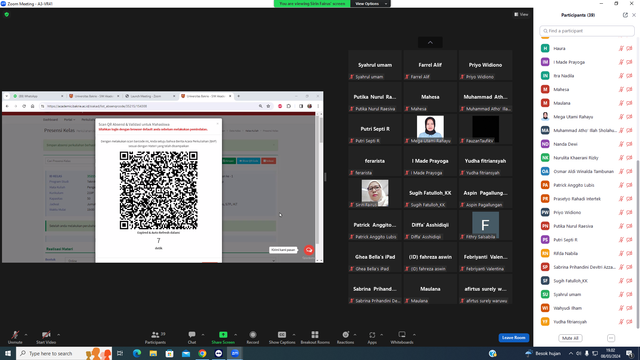Open a new tab in shared browser
This screenshot has height=360, width=640.
coord(238,96)
